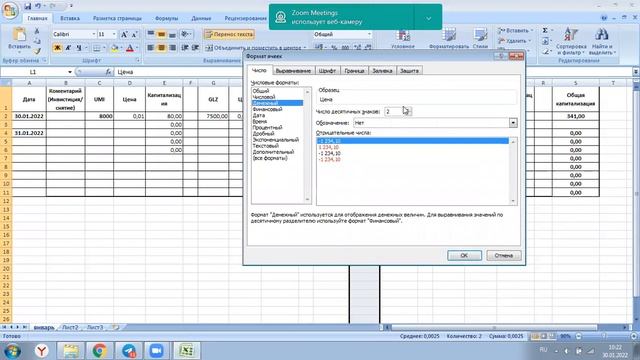Align text to top of cell
Screen dimensions: 640x360
click(151, 34)
